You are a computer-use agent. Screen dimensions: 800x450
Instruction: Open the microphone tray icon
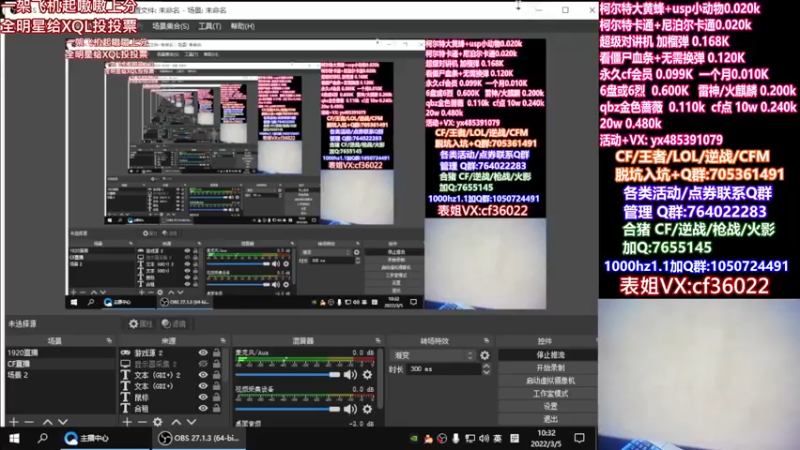coord(456,438)
